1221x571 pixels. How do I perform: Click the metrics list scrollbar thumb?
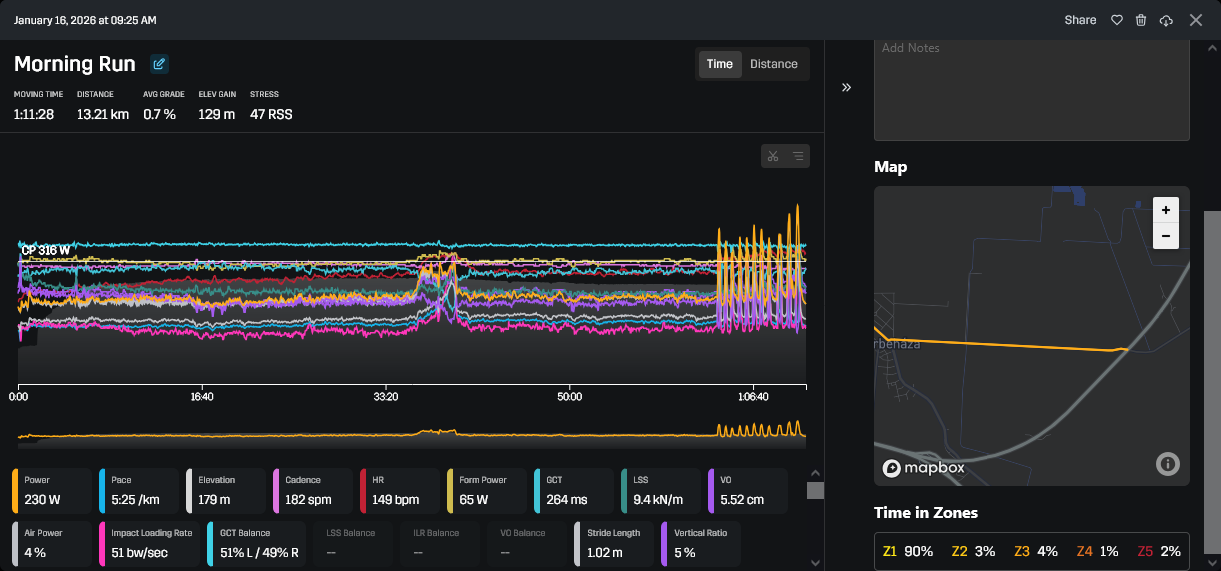coord(815,490)
